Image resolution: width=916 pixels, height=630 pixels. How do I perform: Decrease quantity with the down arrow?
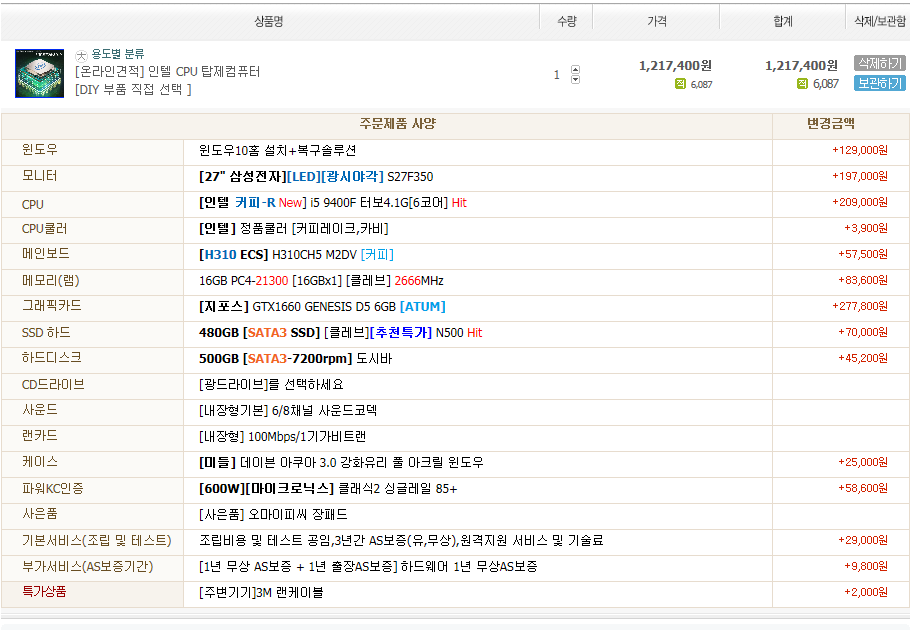pos(575,79)
